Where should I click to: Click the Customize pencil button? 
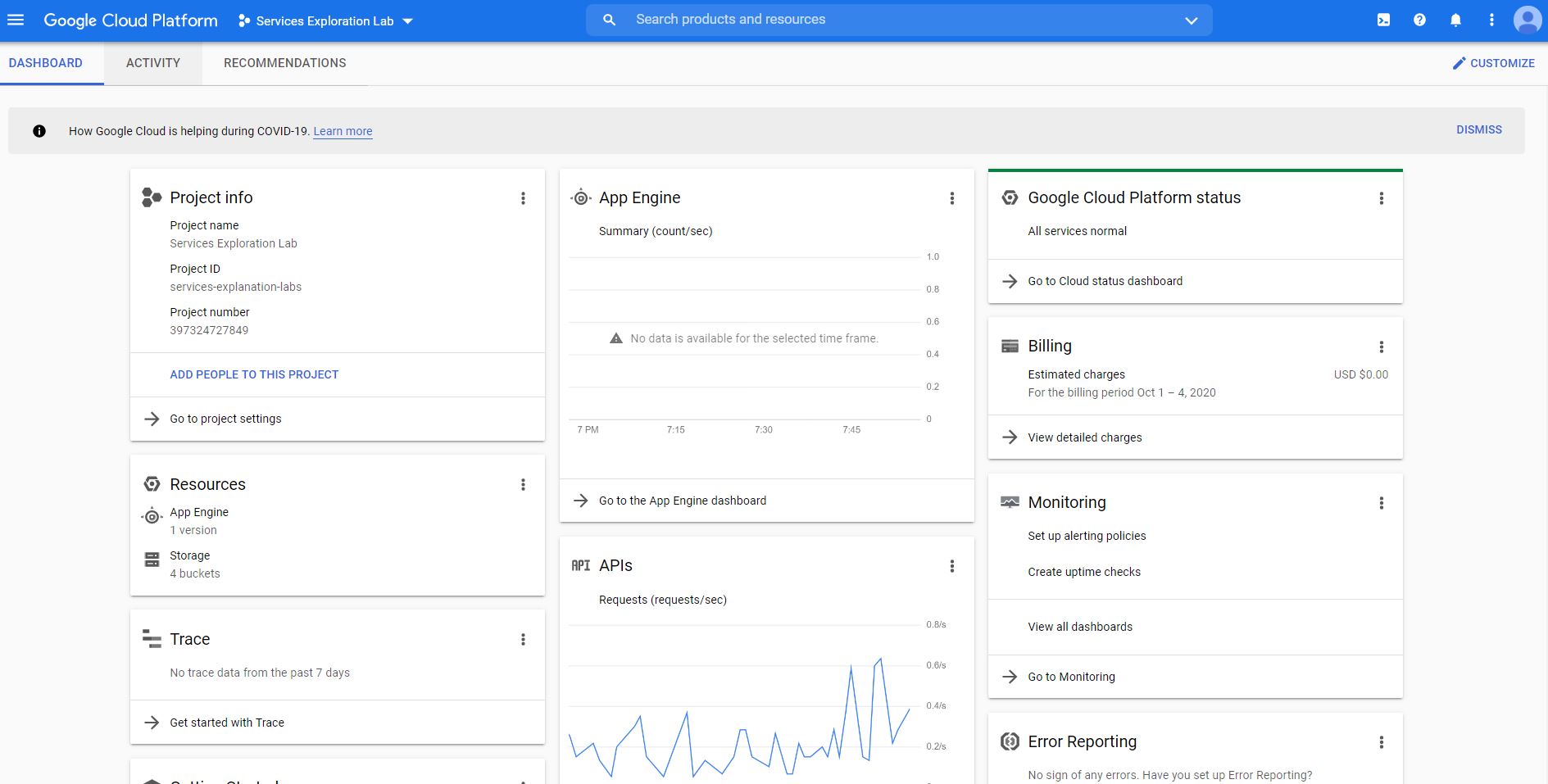(1493, 63)
